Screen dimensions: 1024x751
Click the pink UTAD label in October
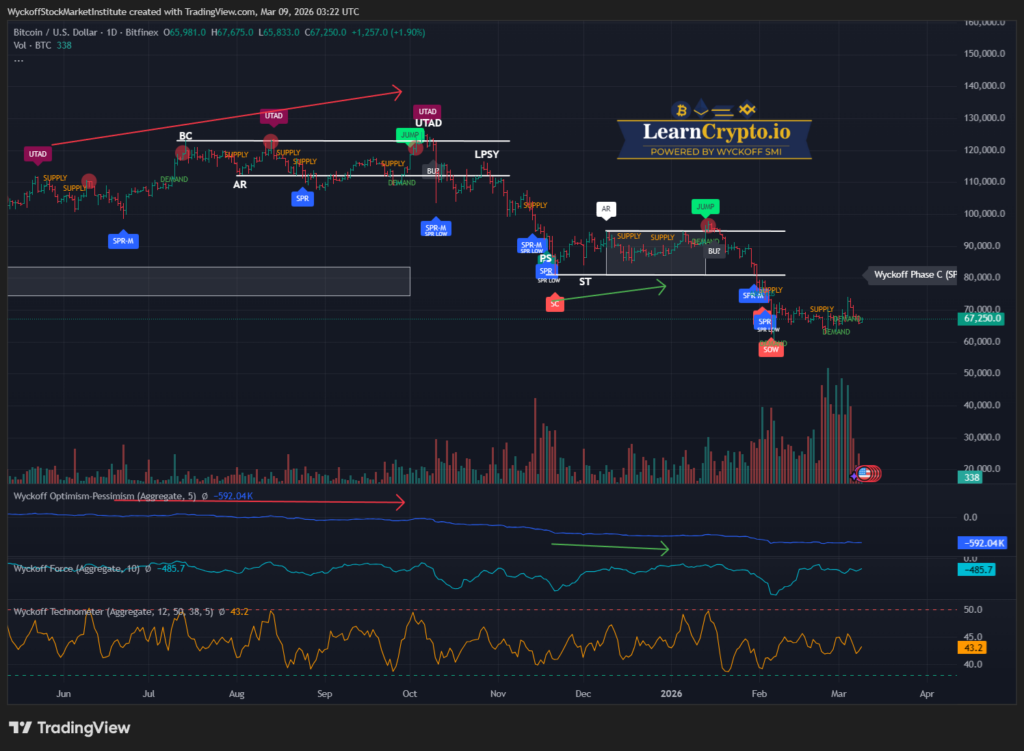[x=427, y=112]
